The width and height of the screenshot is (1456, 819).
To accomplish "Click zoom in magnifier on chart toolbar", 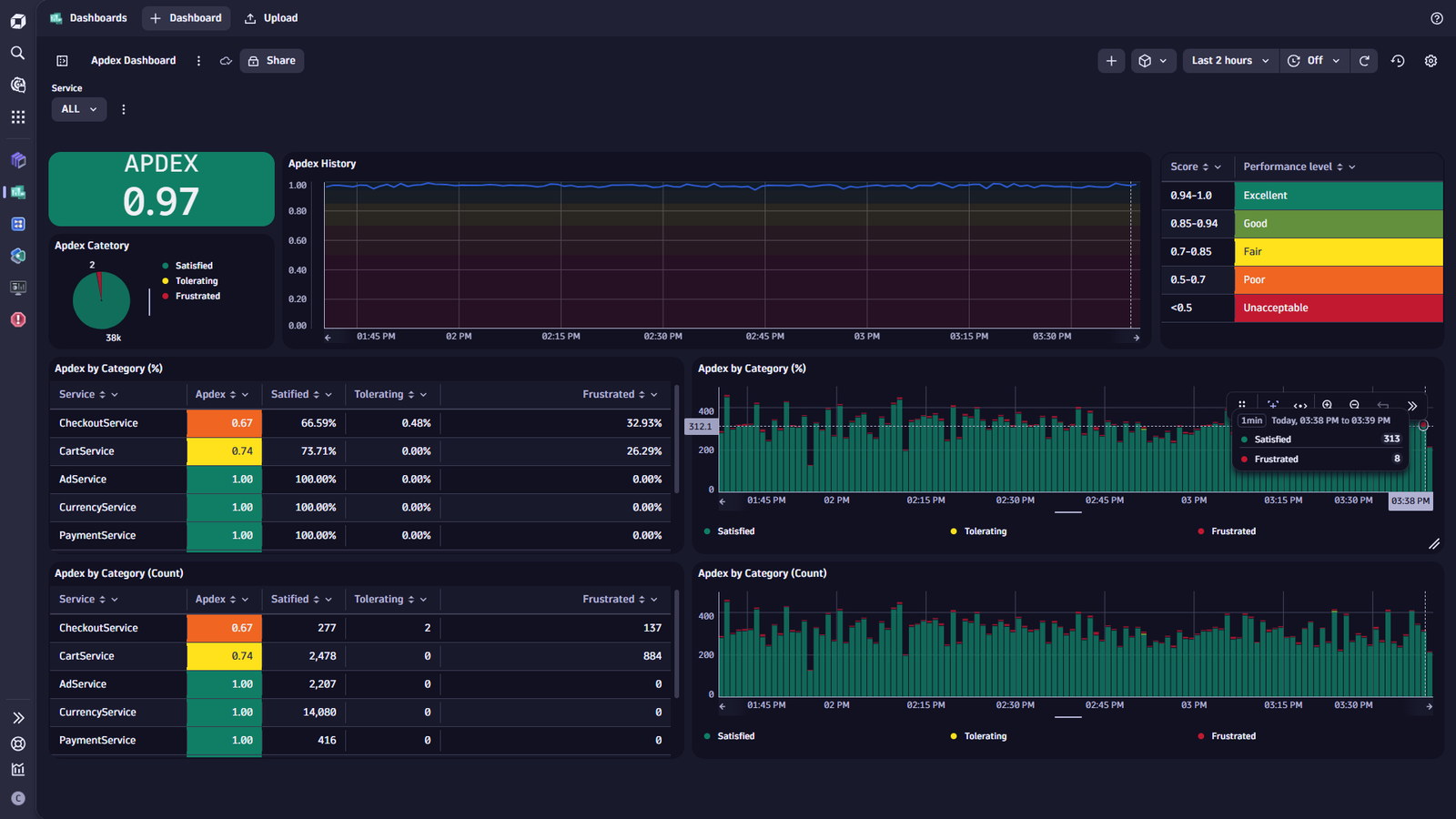I will click(x=1328, y=405).
